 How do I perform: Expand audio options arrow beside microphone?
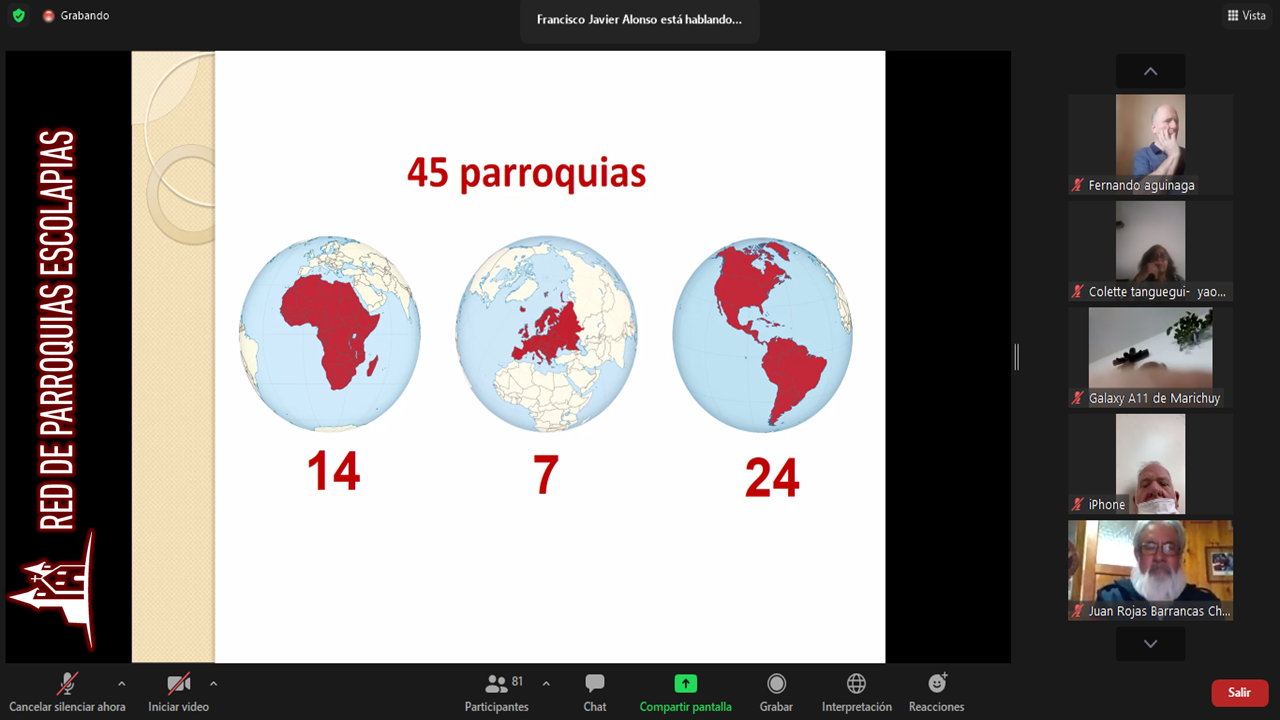pyautogui.click(x=122, y=684)
